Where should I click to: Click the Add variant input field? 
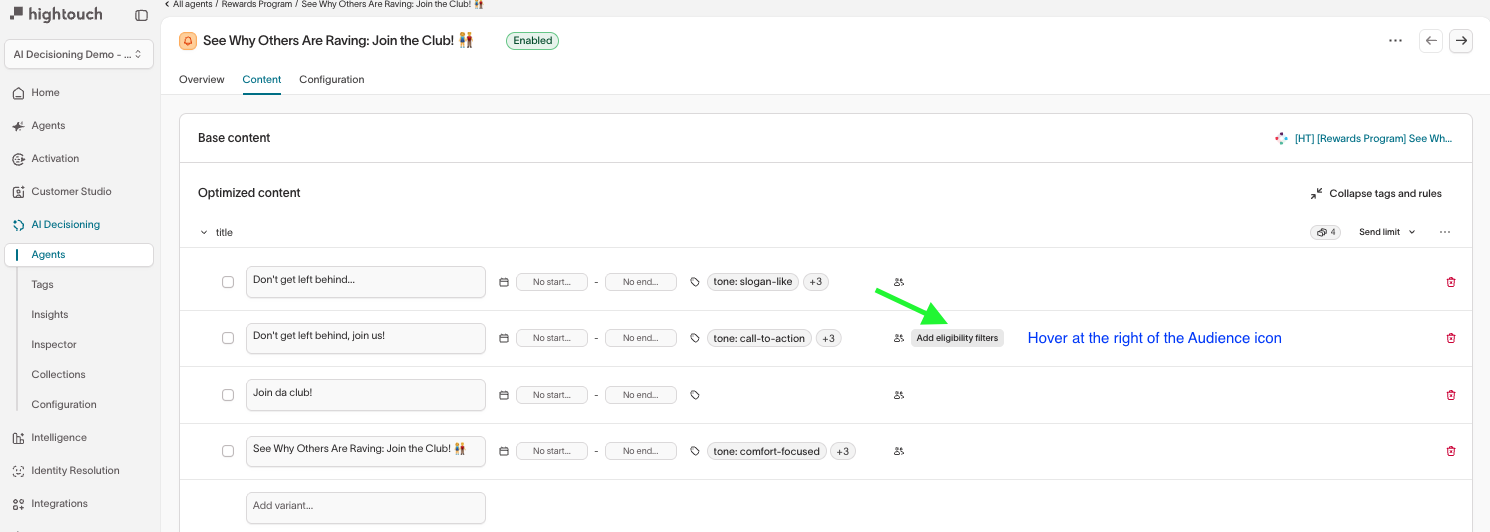click(366, 507)
